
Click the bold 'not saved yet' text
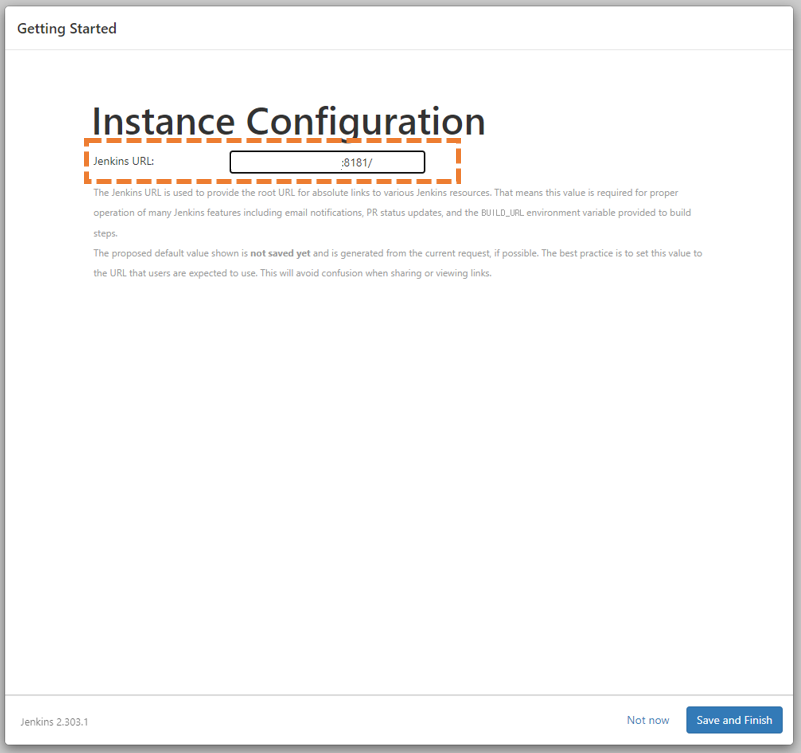tap(280, 253)
